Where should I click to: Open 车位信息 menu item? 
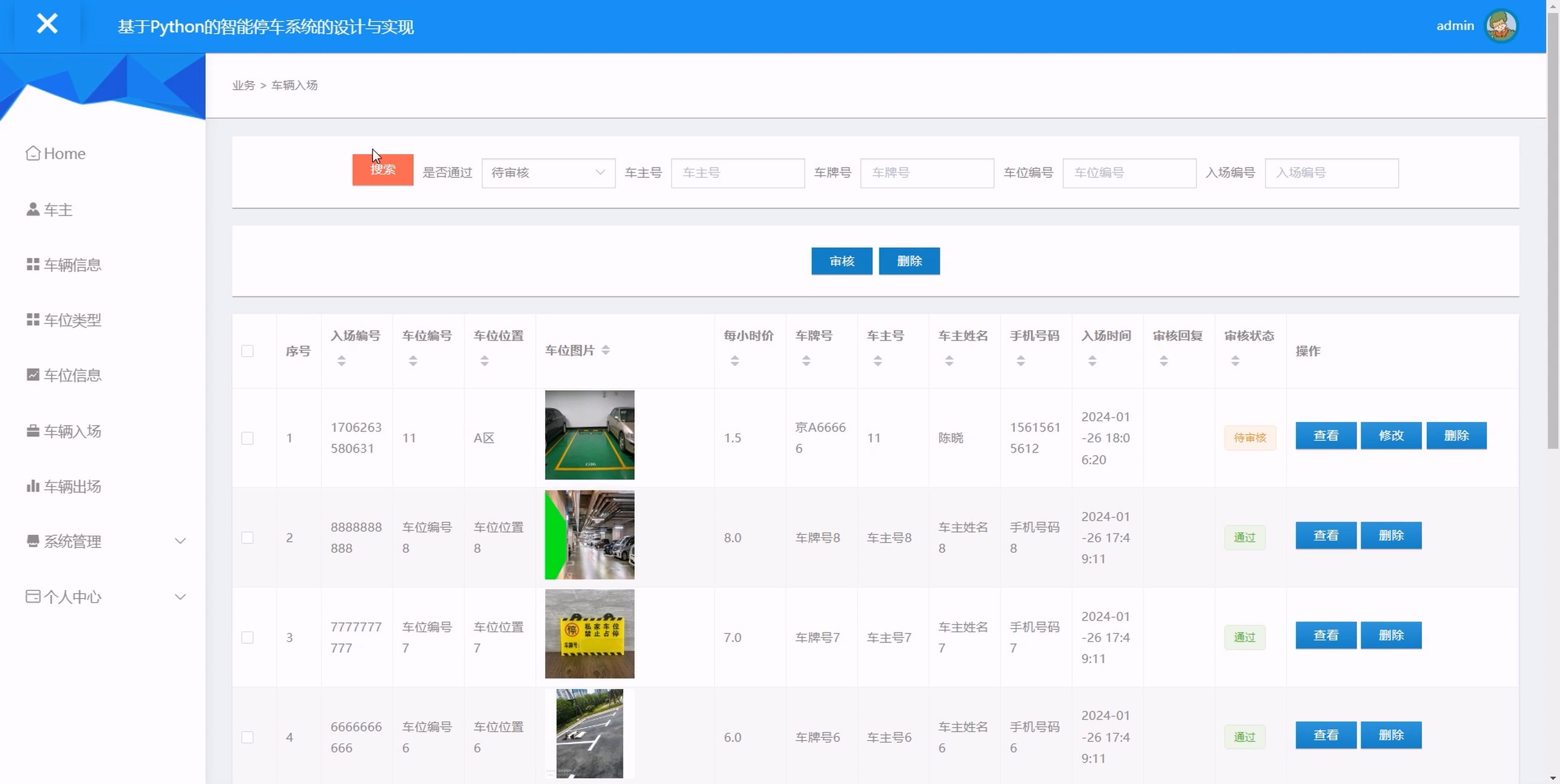[x=72, y=375]
